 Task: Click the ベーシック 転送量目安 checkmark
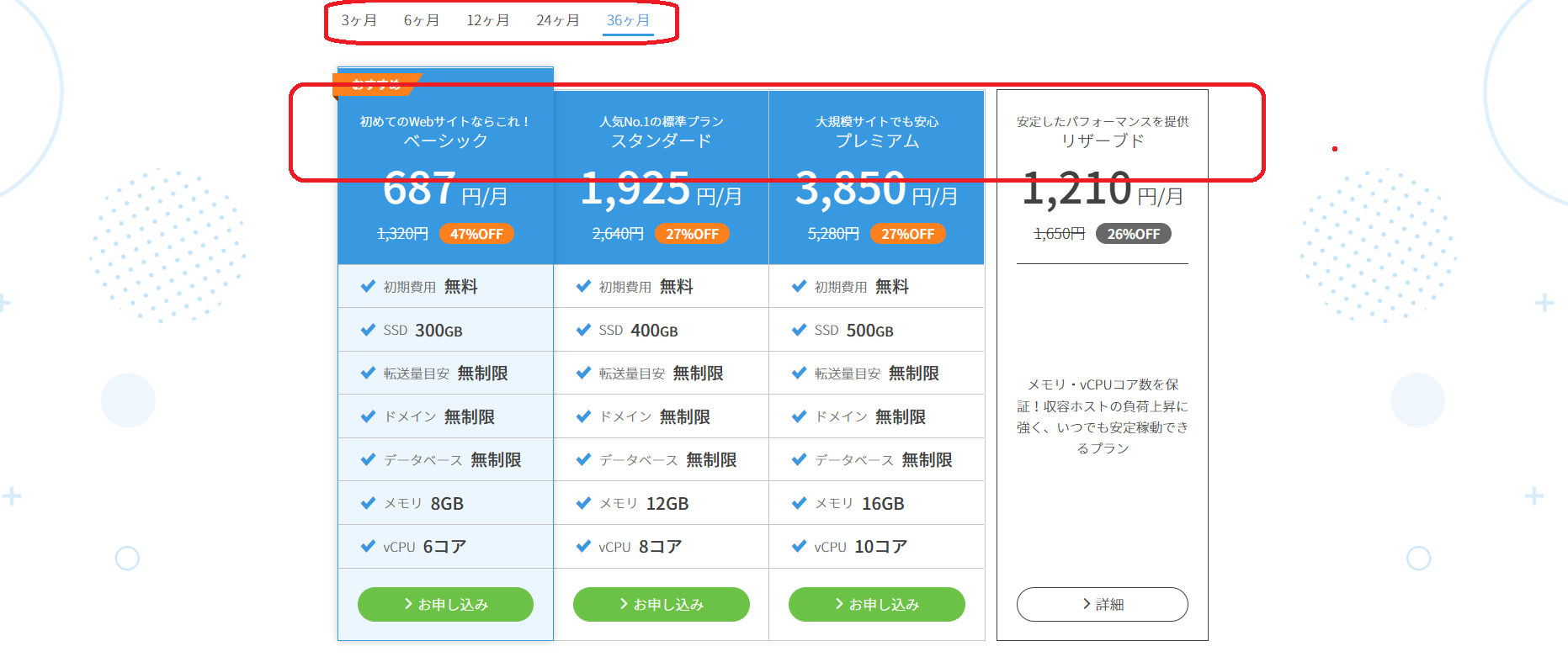[368, 373]
